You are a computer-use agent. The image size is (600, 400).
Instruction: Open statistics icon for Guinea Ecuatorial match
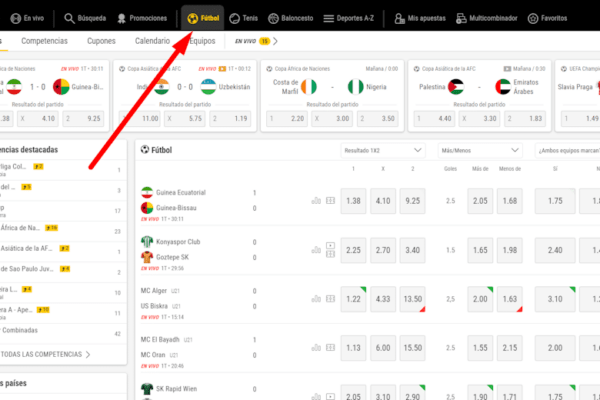pyautogui.click(x=316, y=201)
